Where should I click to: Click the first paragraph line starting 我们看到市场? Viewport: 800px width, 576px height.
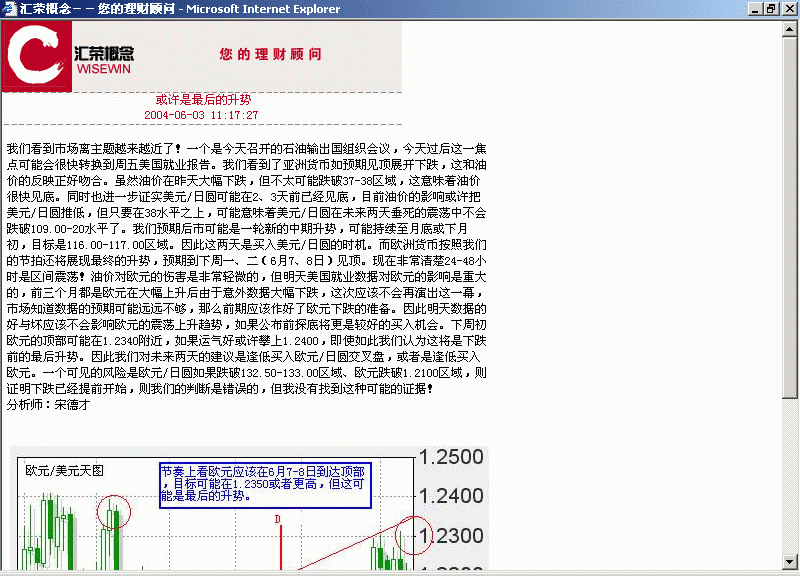pos(246,149)
